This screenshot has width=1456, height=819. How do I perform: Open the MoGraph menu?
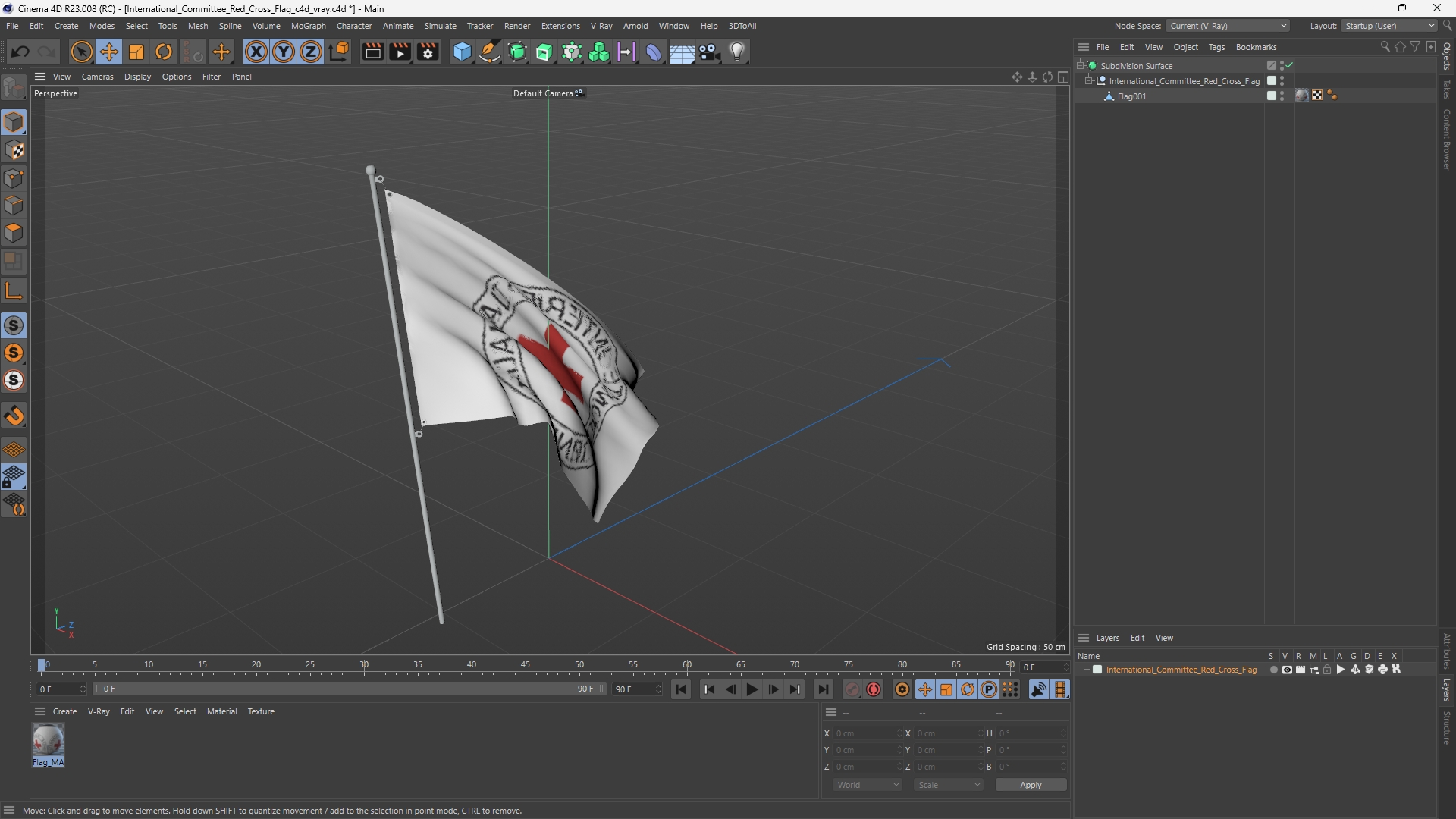point(308,26)
